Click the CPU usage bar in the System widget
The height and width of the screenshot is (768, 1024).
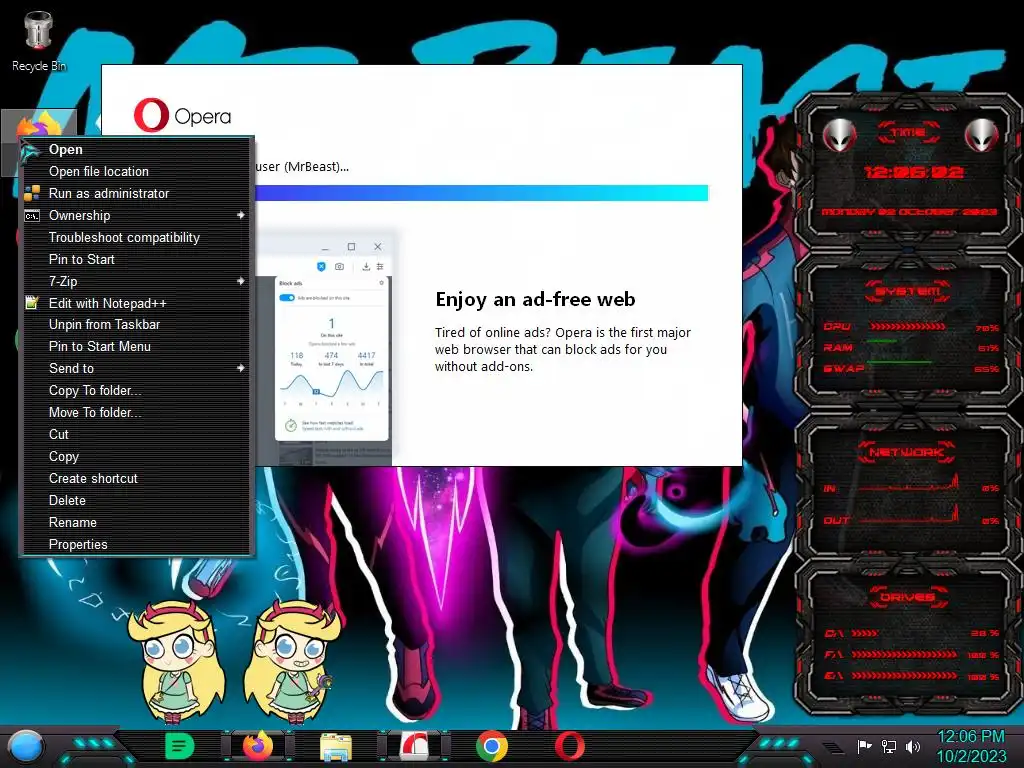pyautogui.click(x=908, y=327)
